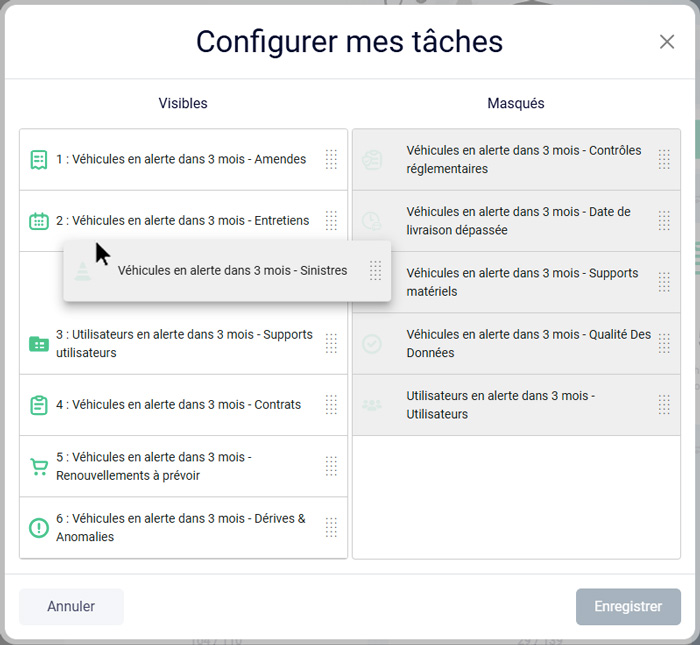
Task: Select the floating Sinistres task label
Action: [232, 270]
